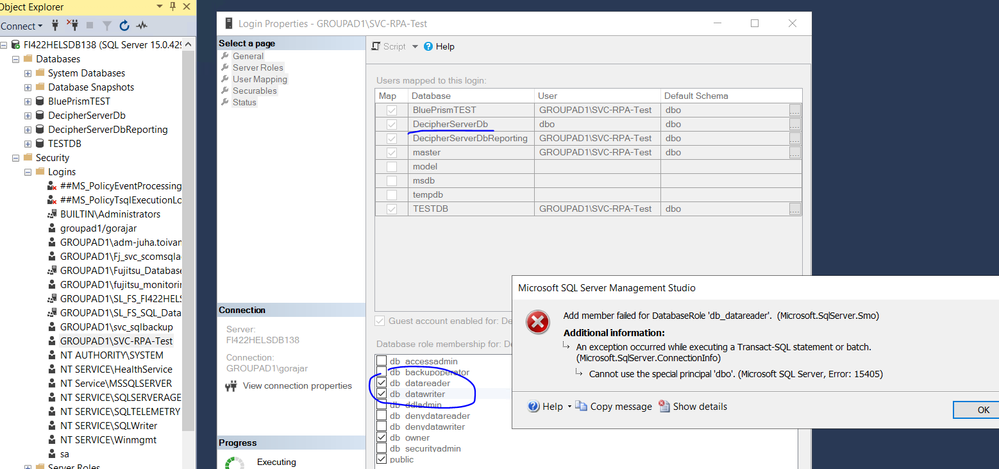Click the sa login icon
The width and height of the screenshot is (999, 469).
click(52, 454)
